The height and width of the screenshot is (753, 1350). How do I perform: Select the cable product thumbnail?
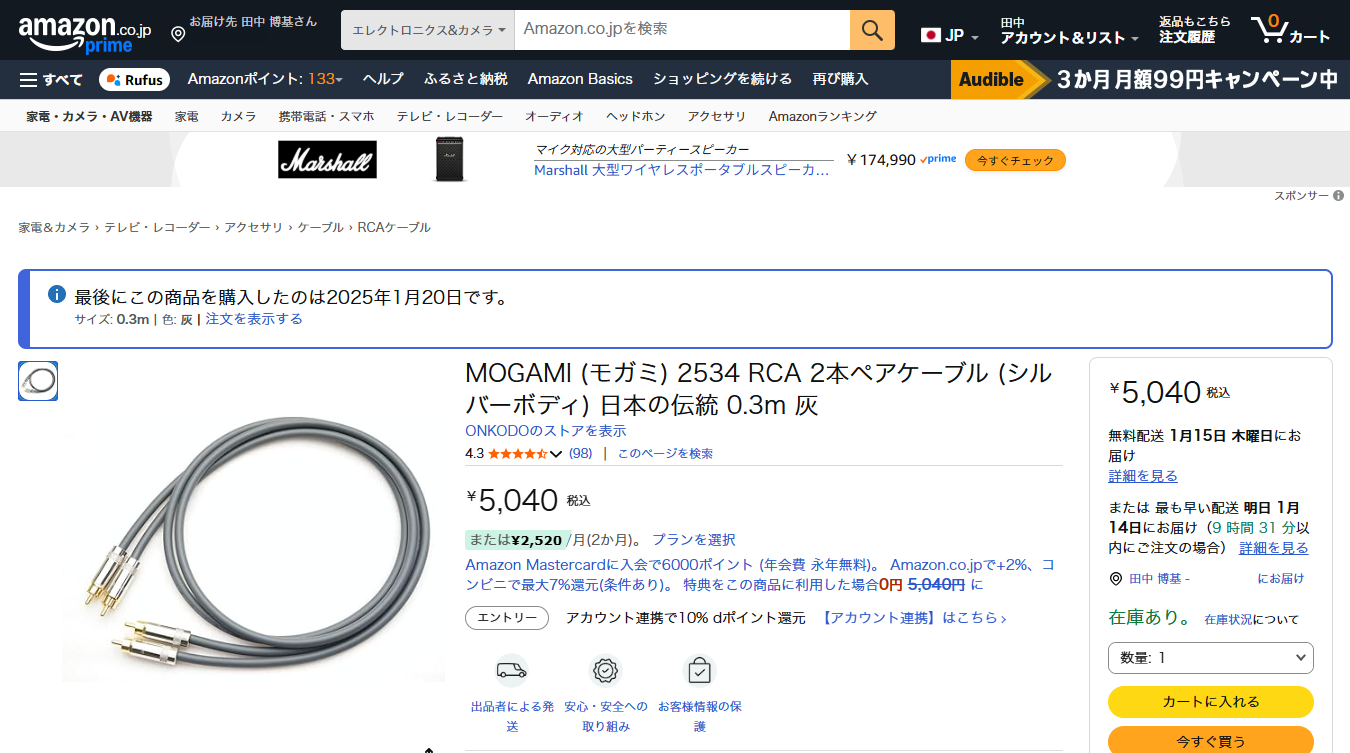click(x=38, y=381)
